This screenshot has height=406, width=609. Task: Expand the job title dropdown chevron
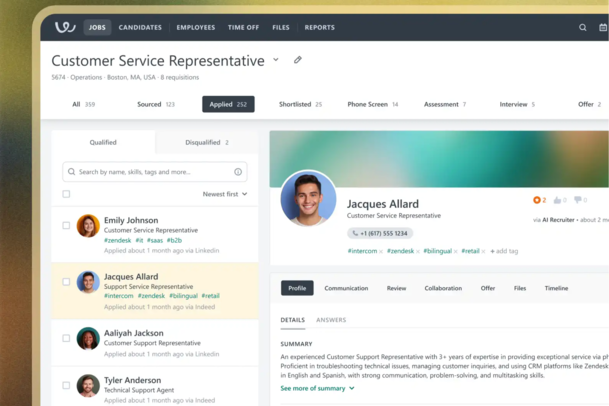point(276,60)
